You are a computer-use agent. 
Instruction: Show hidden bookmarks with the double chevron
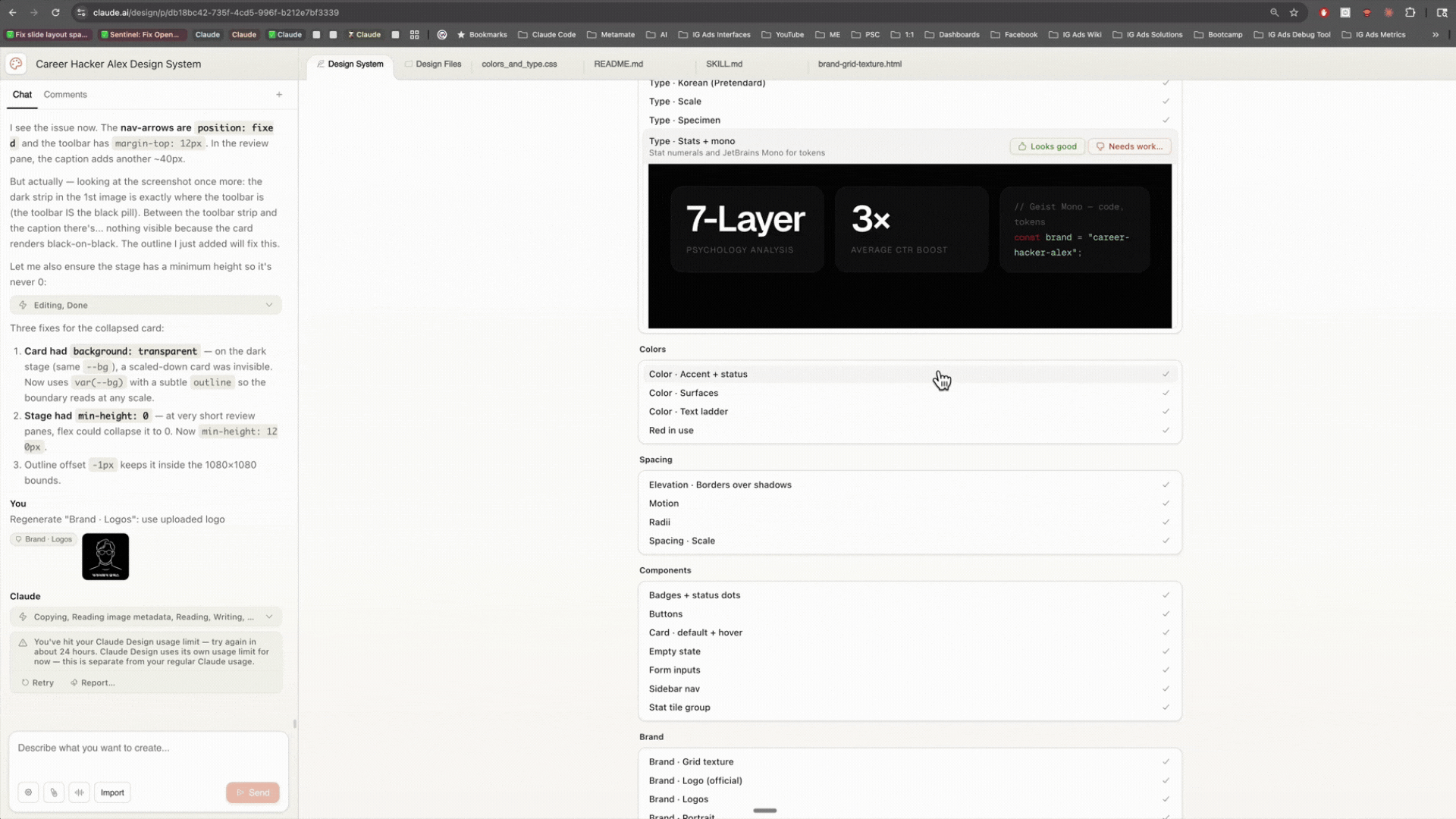(x=1435, y=34)
